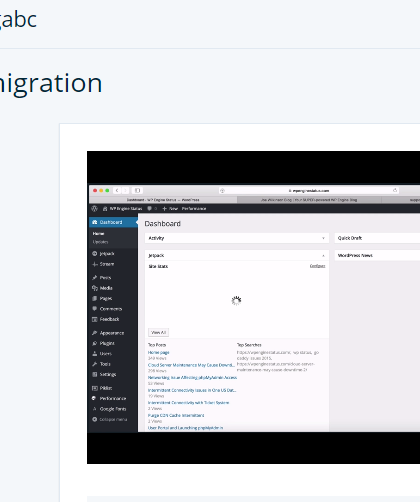Click the red close window dot

coord(95,190)
